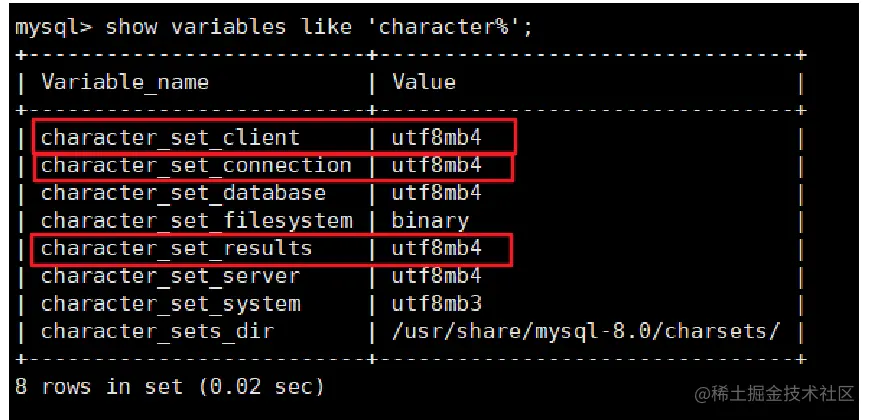
Task: Click the utf8mb4 value of character_set_client
Action: [x=437, y=138]
